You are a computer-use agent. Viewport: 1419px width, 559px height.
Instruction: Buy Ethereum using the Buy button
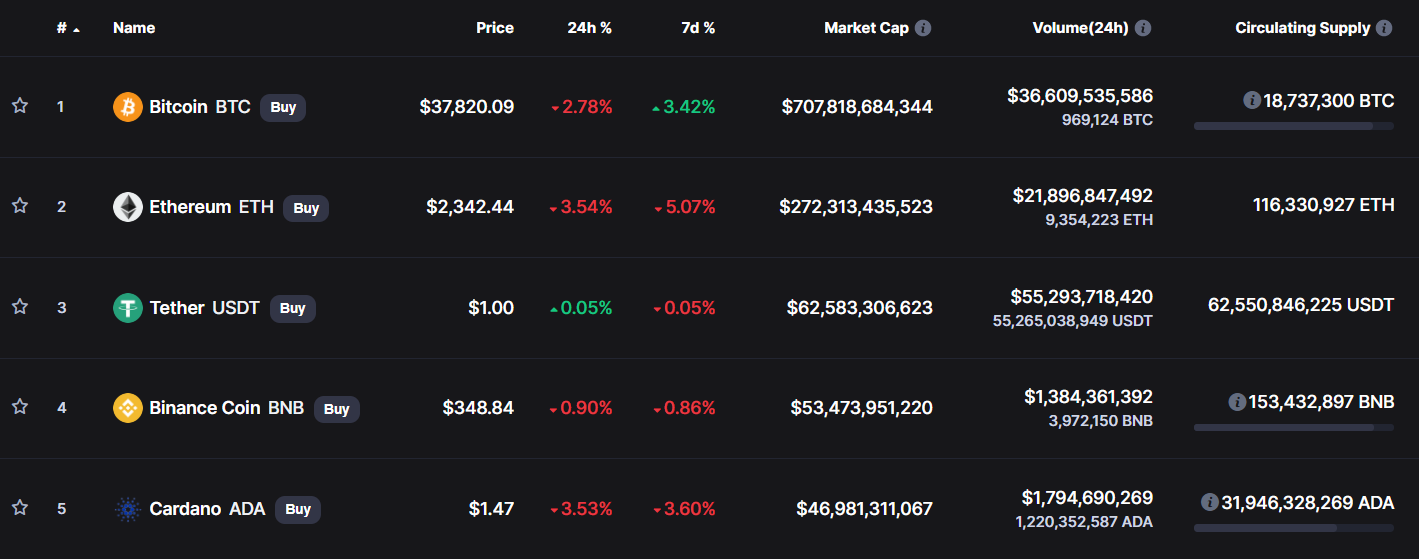tap(306, 208)
